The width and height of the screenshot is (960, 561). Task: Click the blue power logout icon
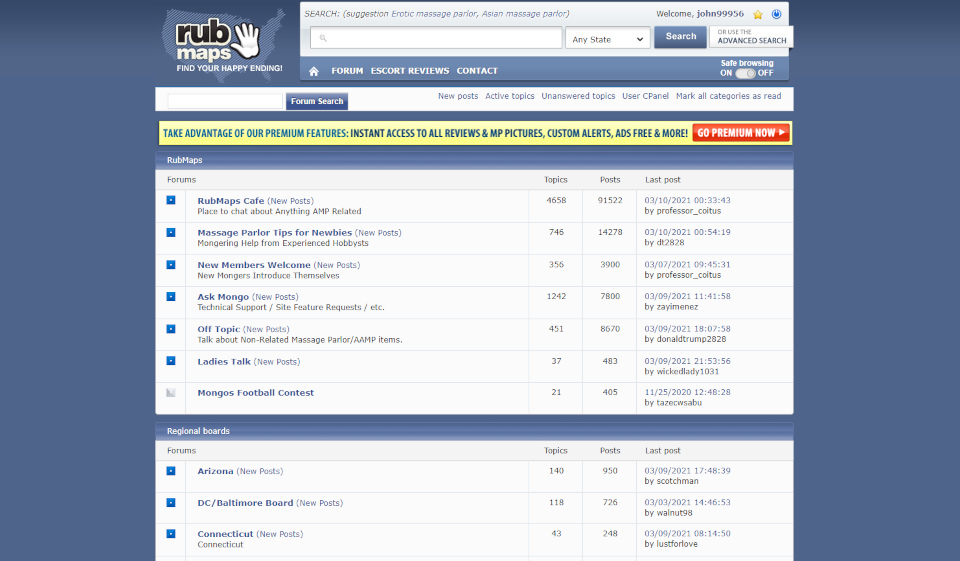[776, 14]
